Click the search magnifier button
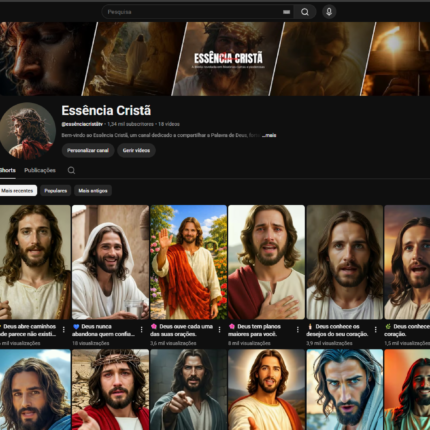Image resolution: width=430 pixels, height=430 pixels. coord(305,12)
